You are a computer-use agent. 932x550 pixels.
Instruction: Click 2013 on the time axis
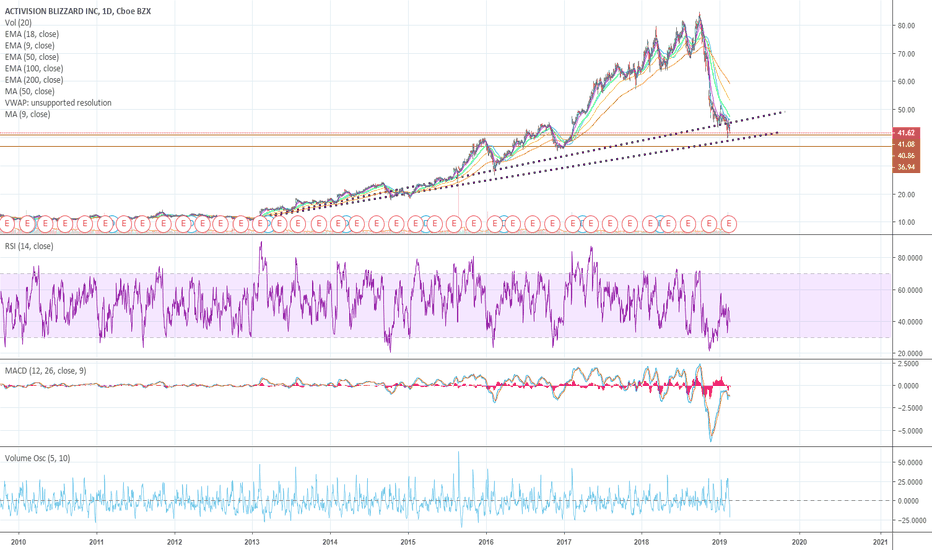click(x=252, y=542)
